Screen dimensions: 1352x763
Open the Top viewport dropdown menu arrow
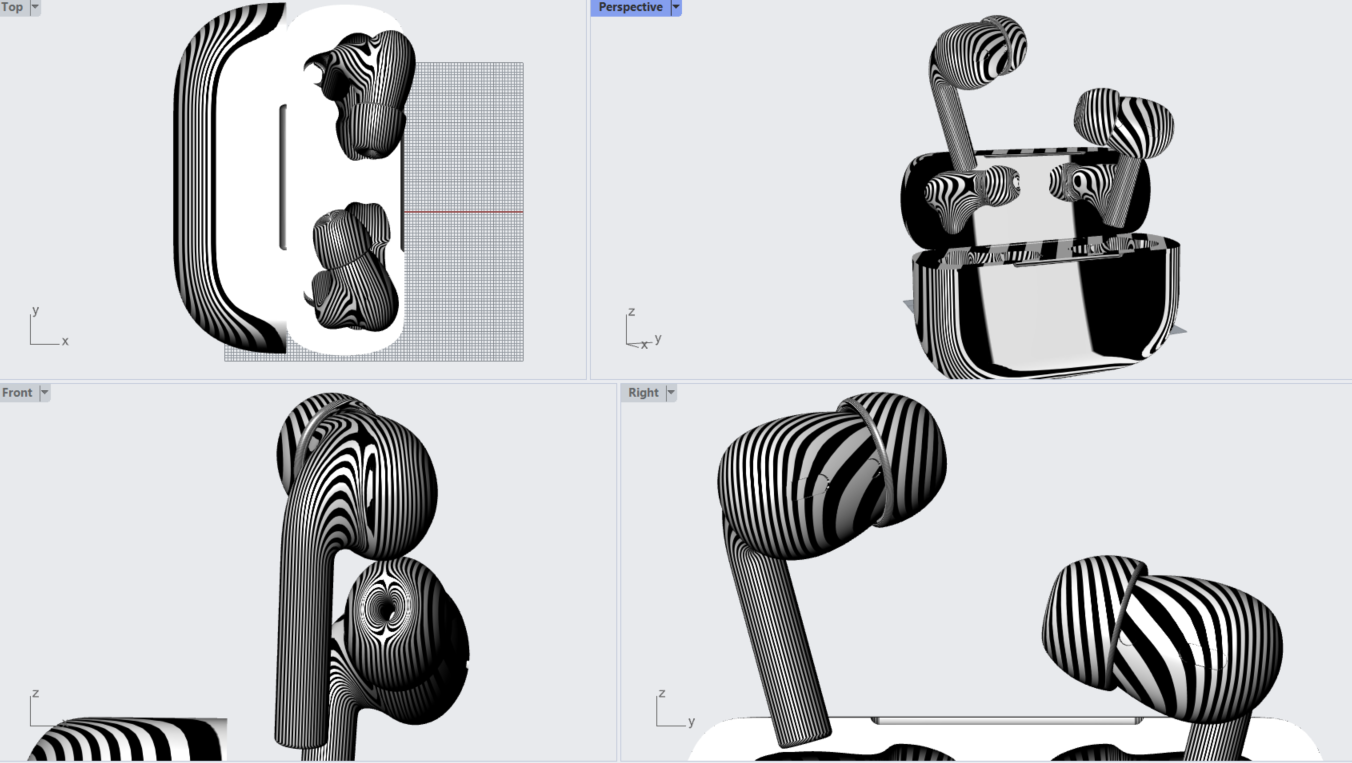[x=35, y=7]
